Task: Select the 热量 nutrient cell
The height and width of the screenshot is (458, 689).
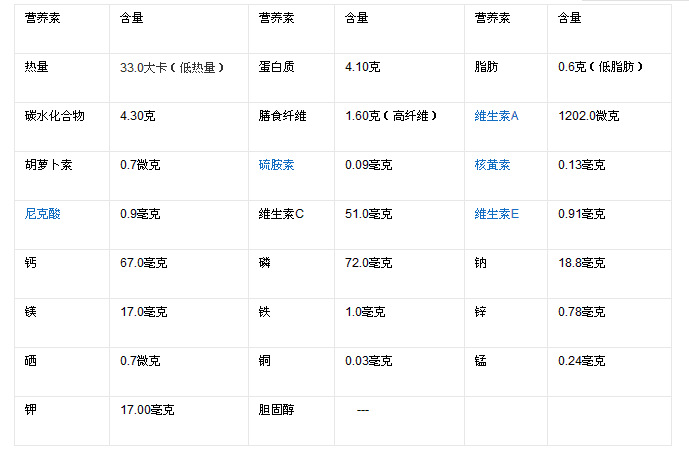Action: tap(36, 67)
